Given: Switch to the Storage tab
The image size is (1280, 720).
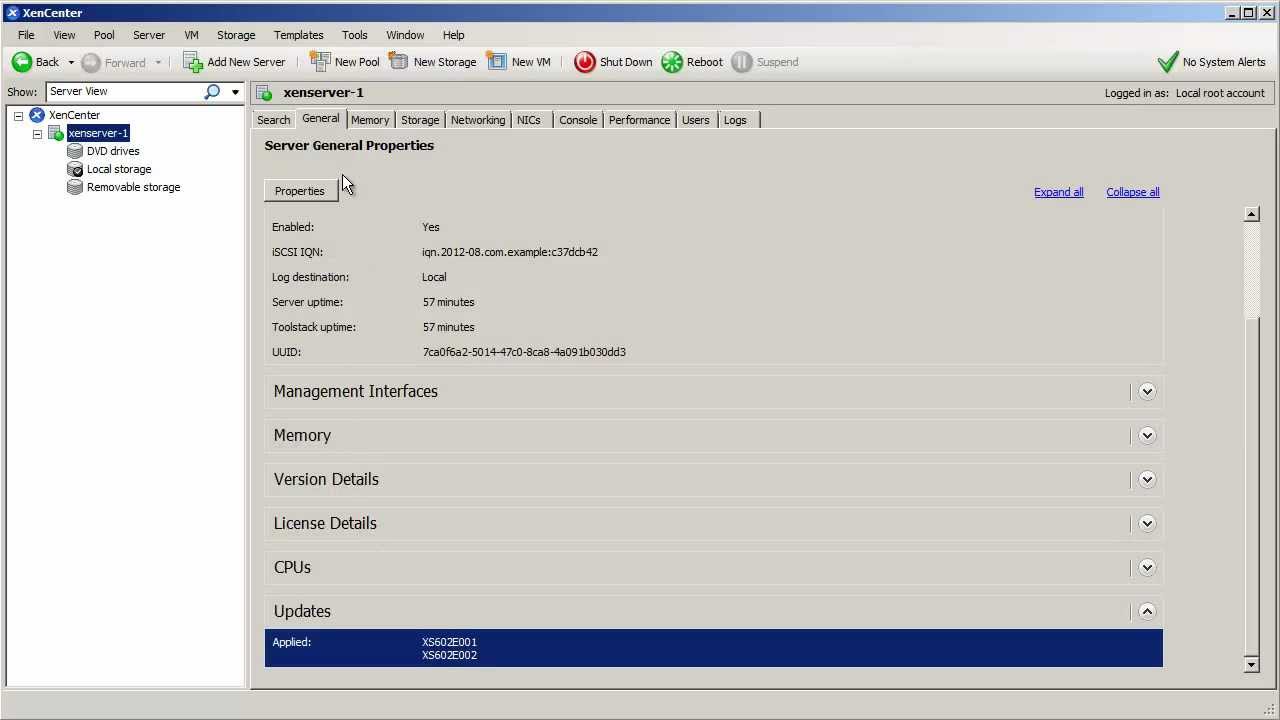Looking at the screenshot, I should point(420,120).
